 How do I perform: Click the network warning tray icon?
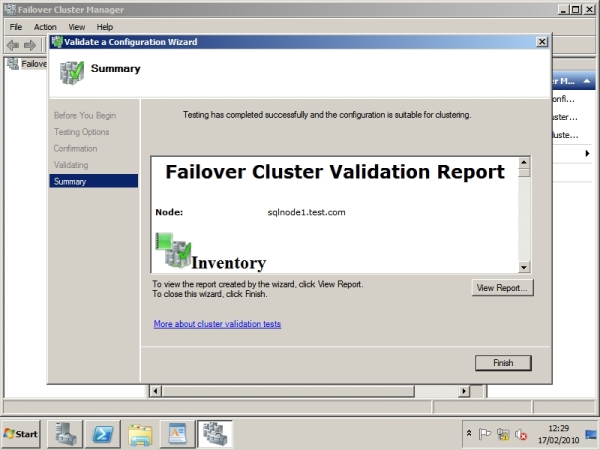503,434
